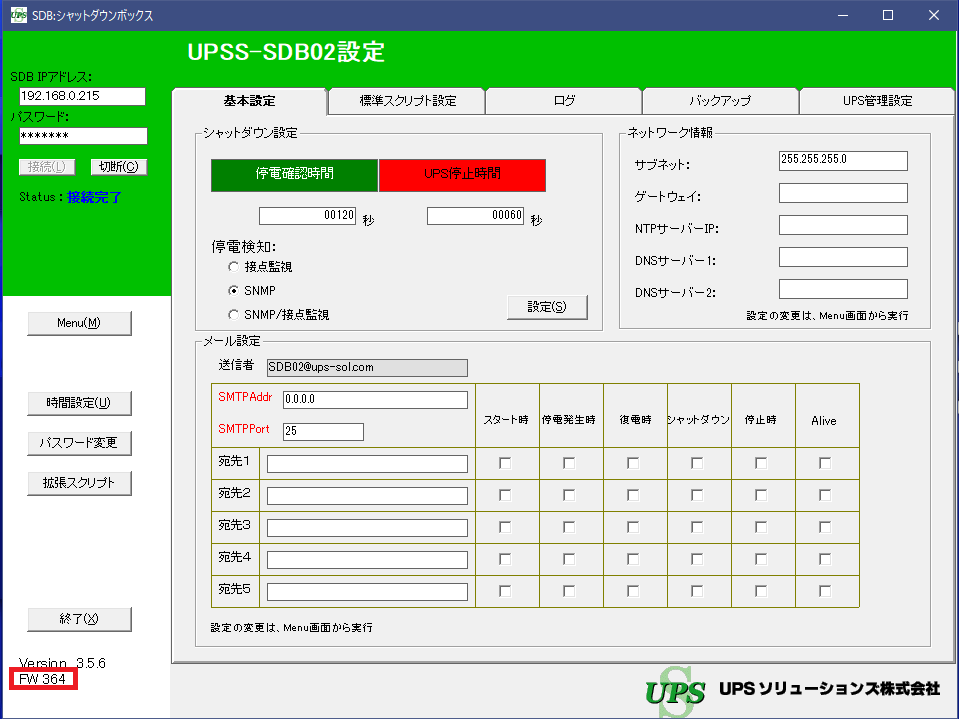Select the SNMP radio button
Image resolution: width=959 pixels, height=719 pixels.
[x=233, y=290]
